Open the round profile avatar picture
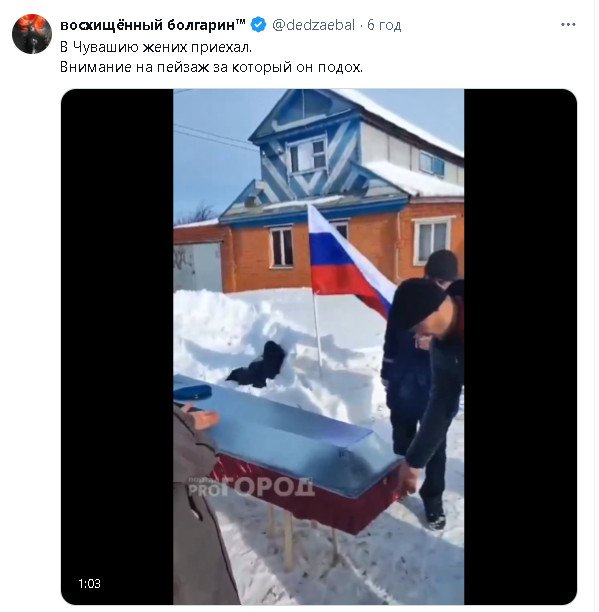Image resolution: width=599 pixels, height=612 pixels. click(x=32, y=34)
